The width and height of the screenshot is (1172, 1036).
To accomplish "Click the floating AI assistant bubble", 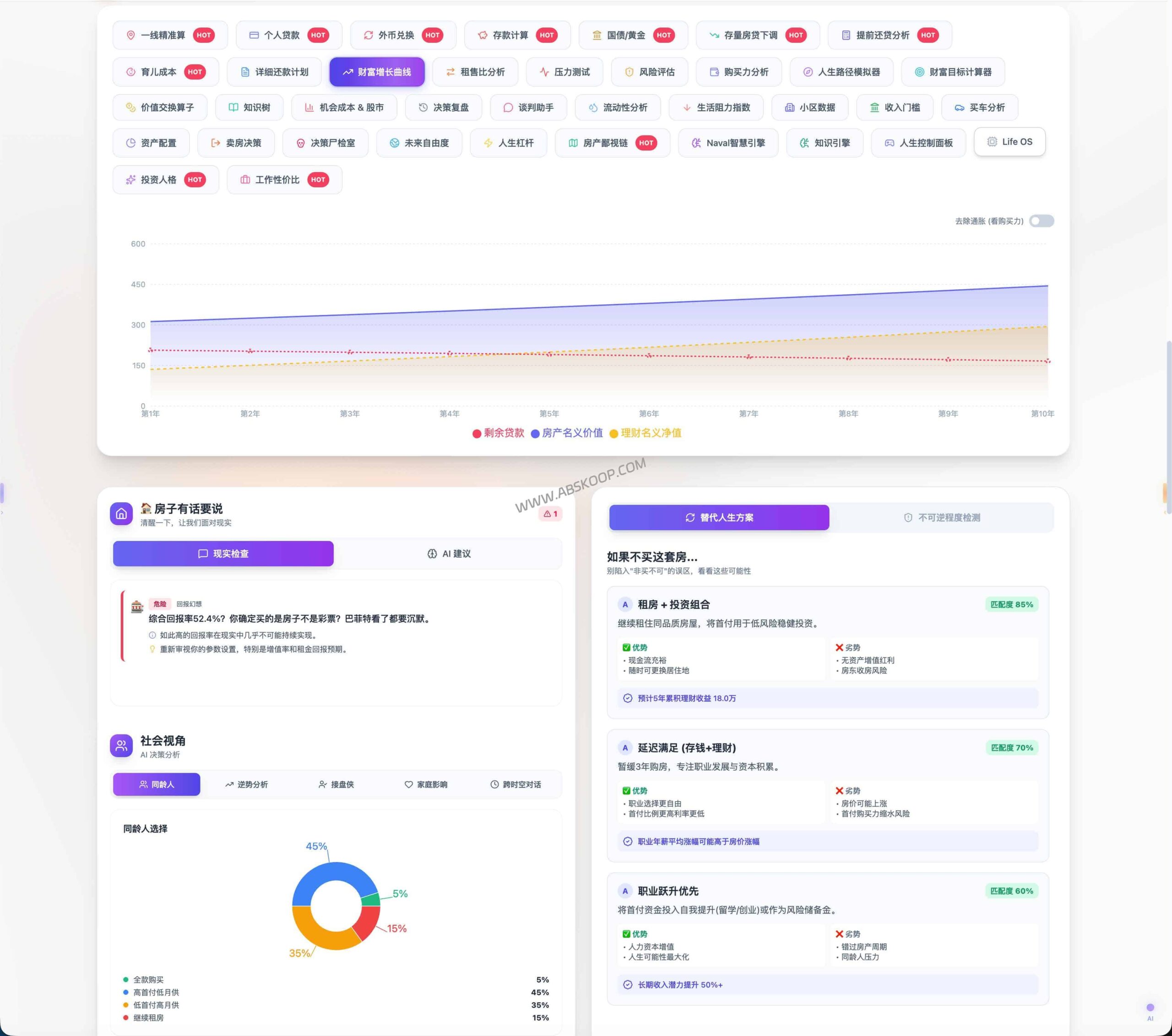I will pyautogui.click(x=1150, y=1008).
